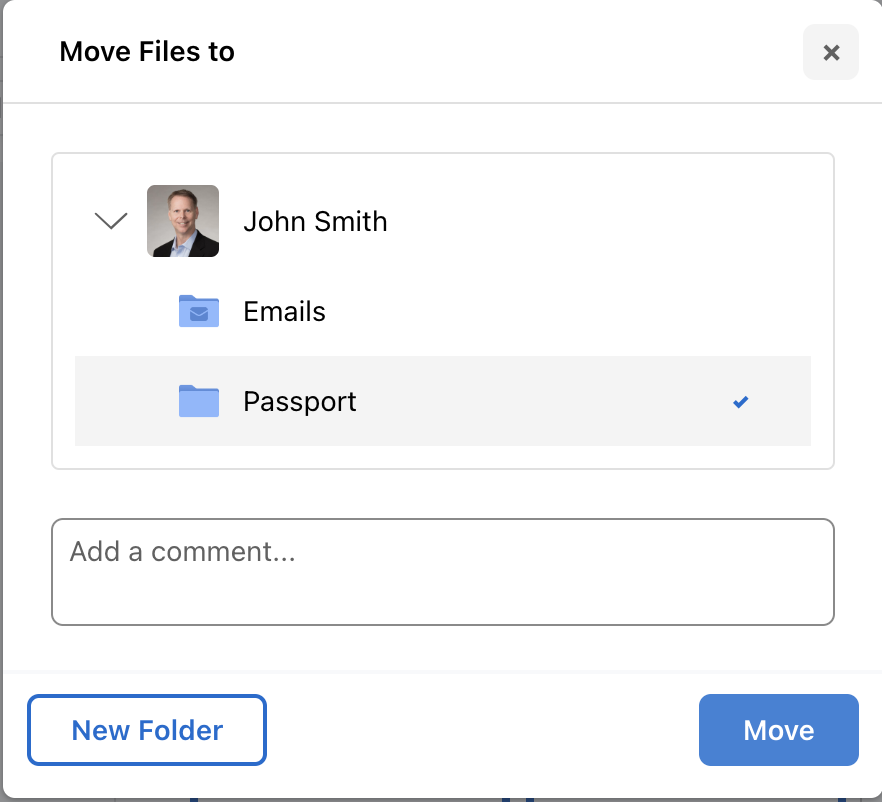The width and height of the screenshot is (882, 802).
Task: Create a New Folder
Action: click(x=147, y=730)
